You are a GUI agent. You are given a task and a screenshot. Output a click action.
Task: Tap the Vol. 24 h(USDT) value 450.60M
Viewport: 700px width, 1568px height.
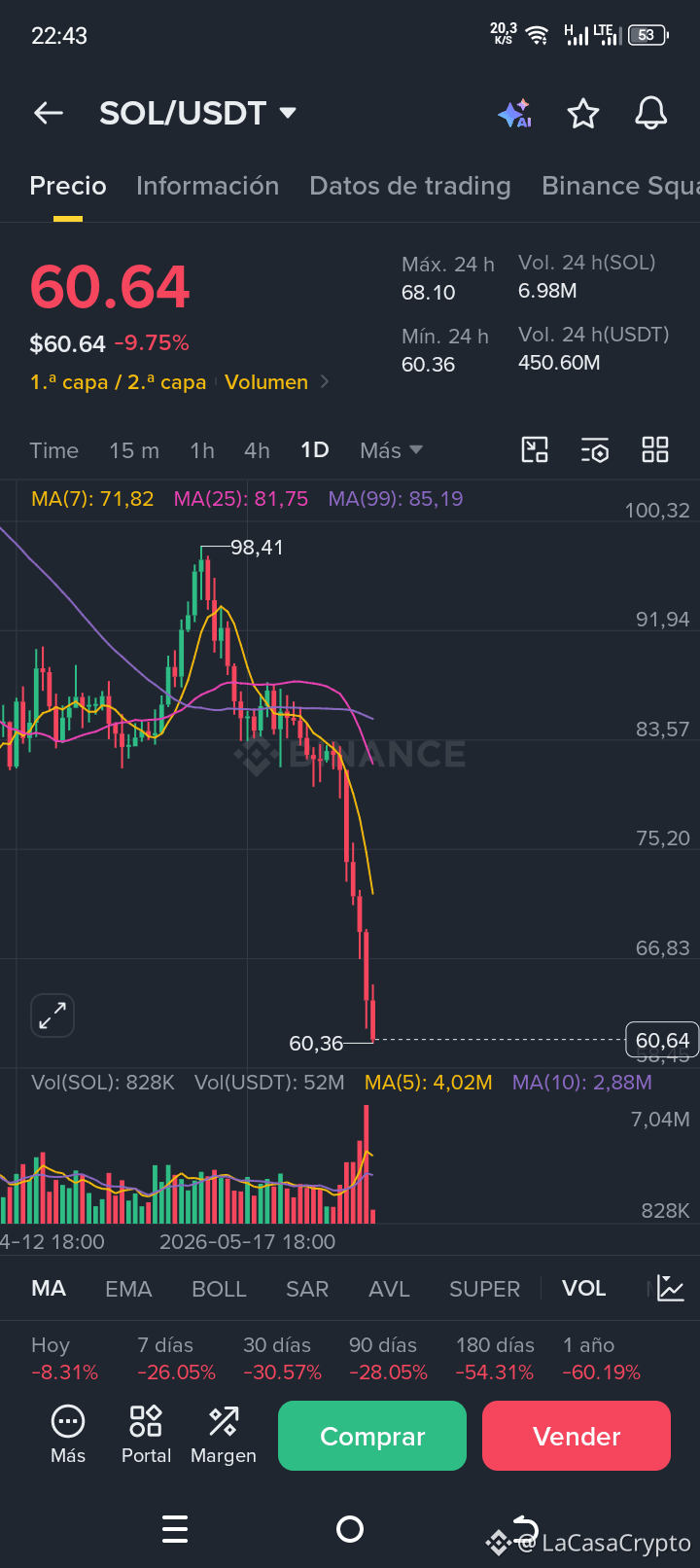(559, 363)
